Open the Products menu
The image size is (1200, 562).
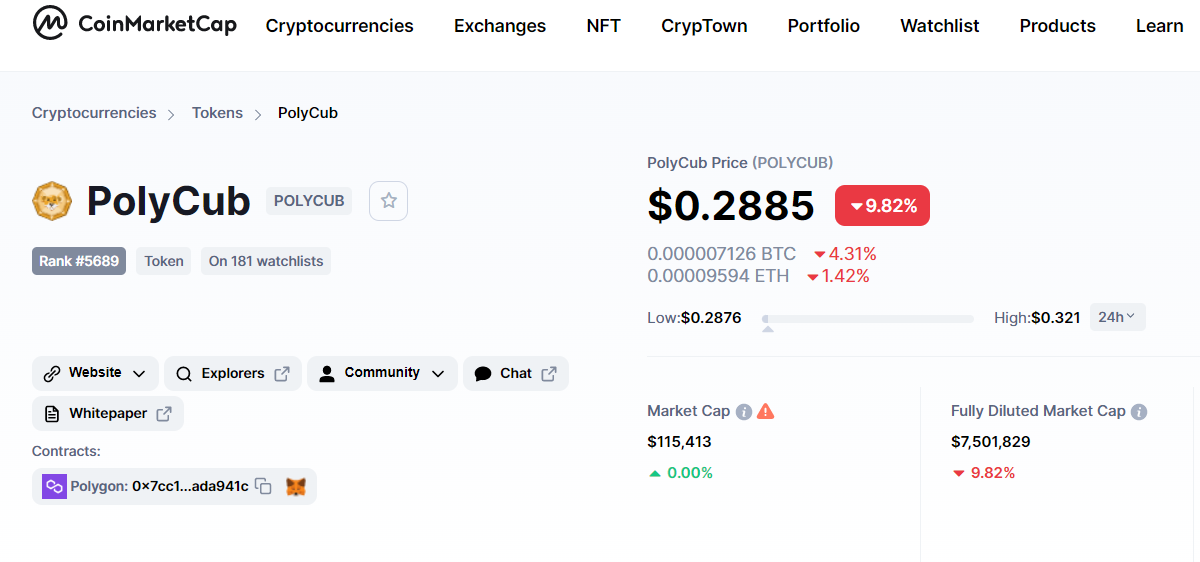point(1058,26)
